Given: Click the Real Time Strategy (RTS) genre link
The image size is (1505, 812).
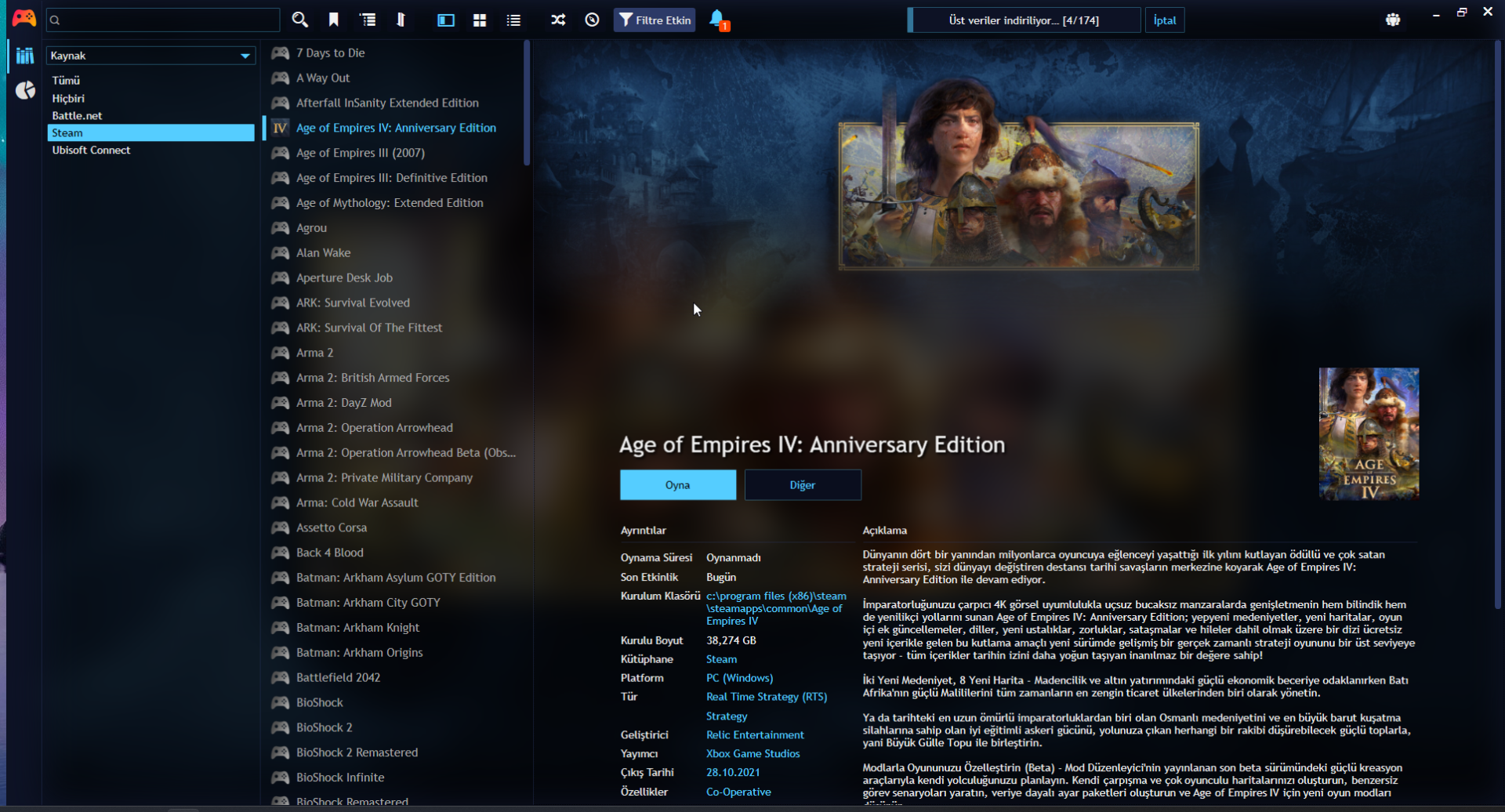Looking at the screenshot, I should point(767,698).
